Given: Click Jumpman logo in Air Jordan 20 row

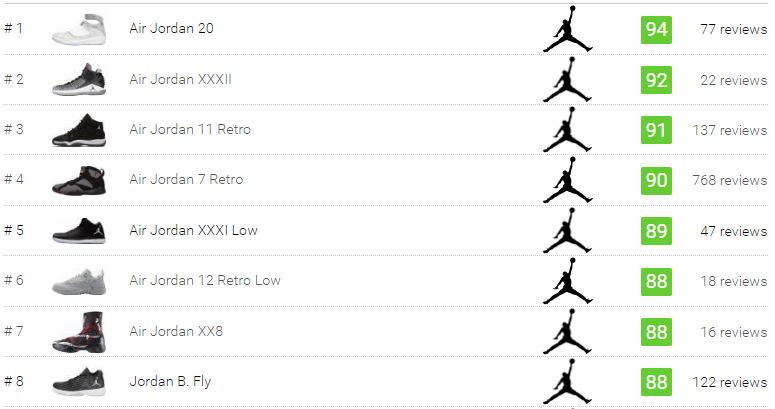Looking at the screenshot, I should pos(567,29).
